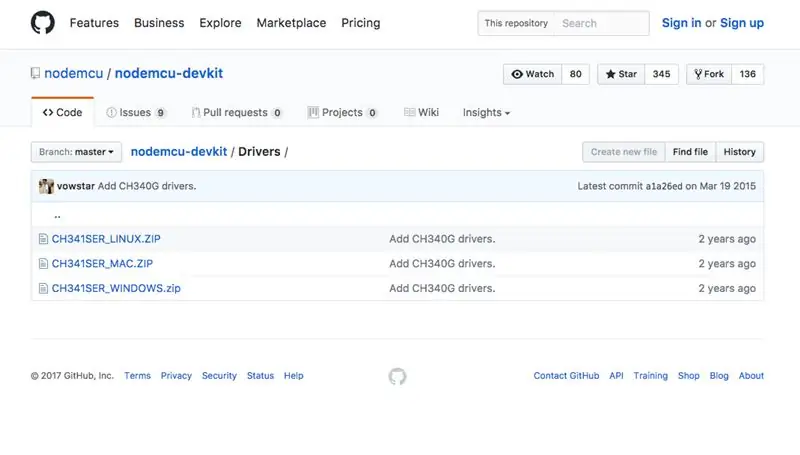
Task: Go up to parent directory (..)
Action: point(57,215)
